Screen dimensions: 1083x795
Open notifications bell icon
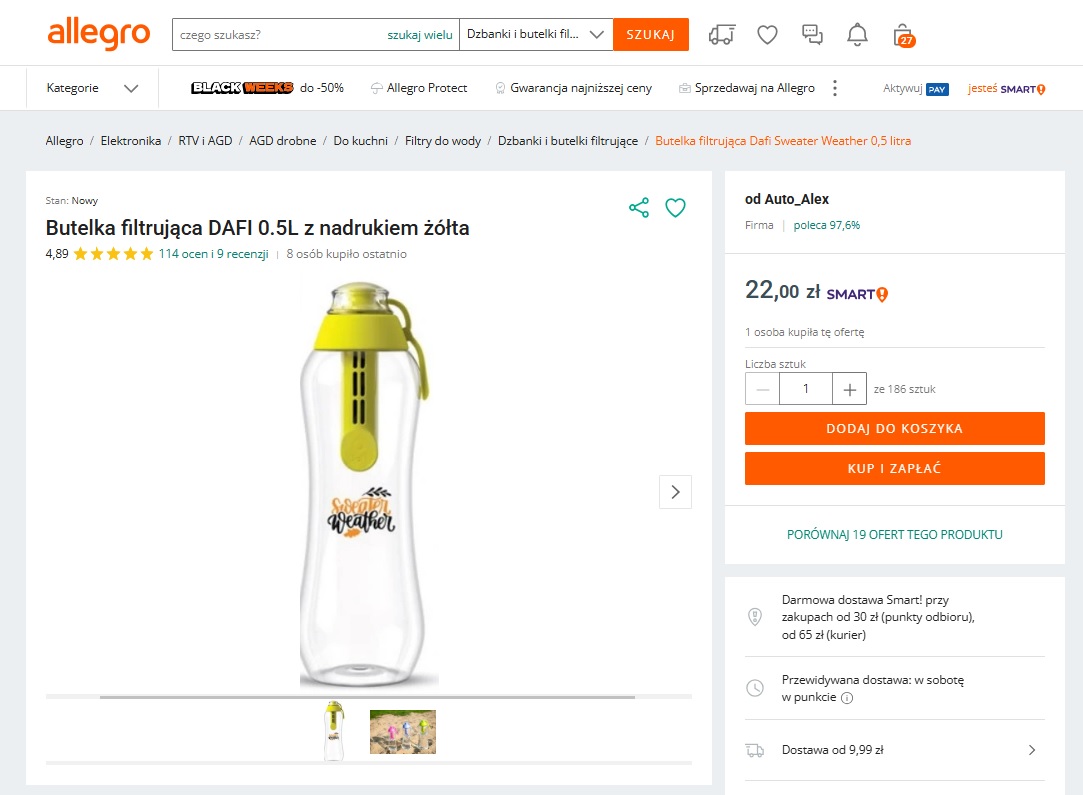857,34
